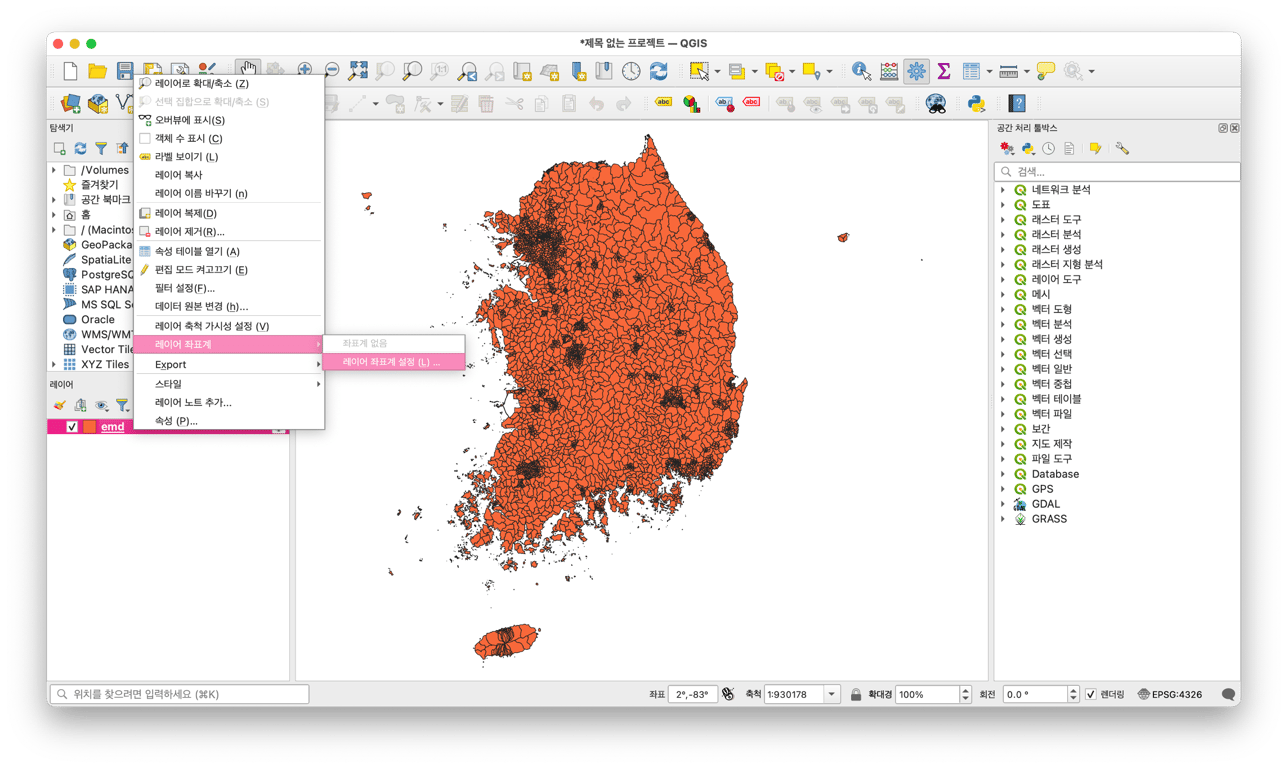Open processing history clock icon in toolbox
Screen dimensions: 1288x768
coord(1048,149)
